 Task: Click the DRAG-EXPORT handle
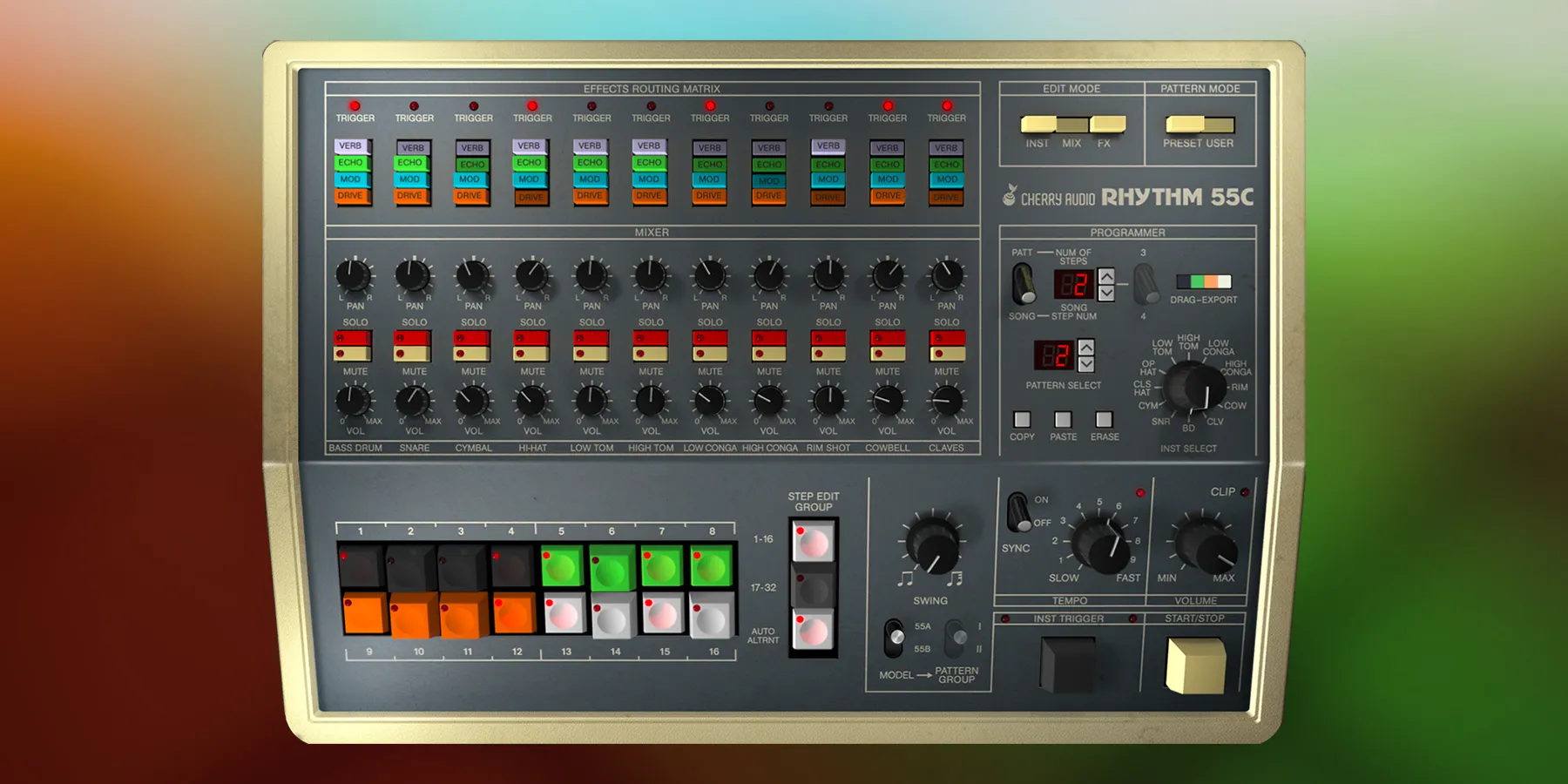1204,281
